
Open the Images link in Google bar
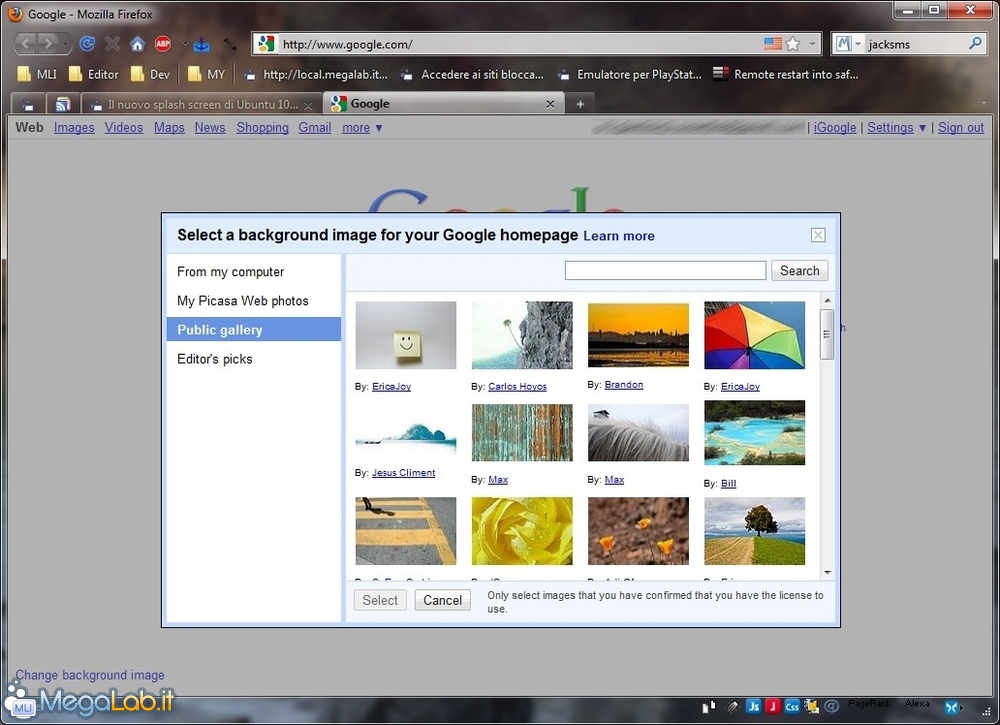tap(74, 128)
